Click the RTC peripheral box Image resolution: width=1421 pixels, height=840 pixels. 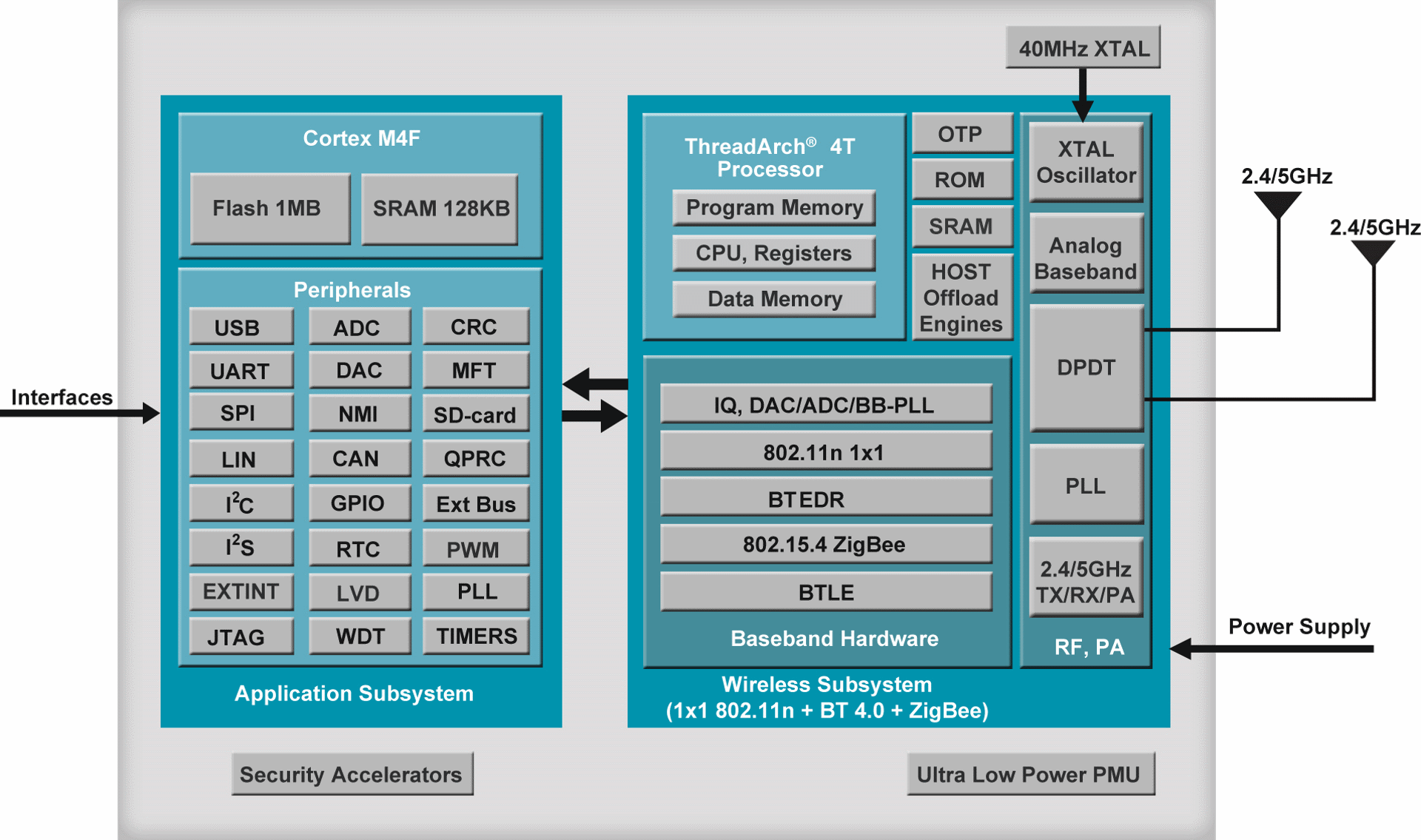360,548
